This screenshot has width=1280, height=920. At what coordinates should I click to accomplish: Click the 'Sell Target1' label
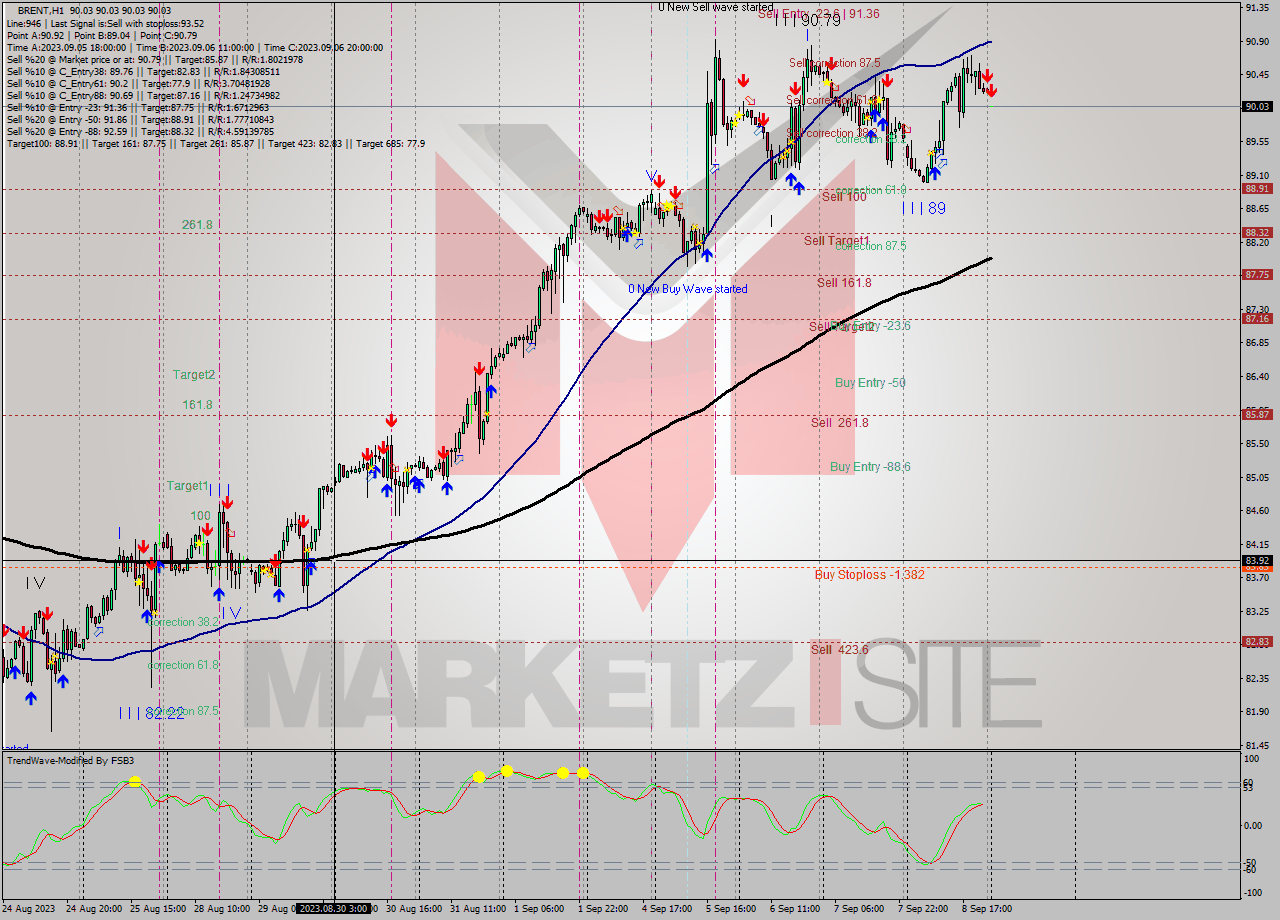[x=836, y=241]
